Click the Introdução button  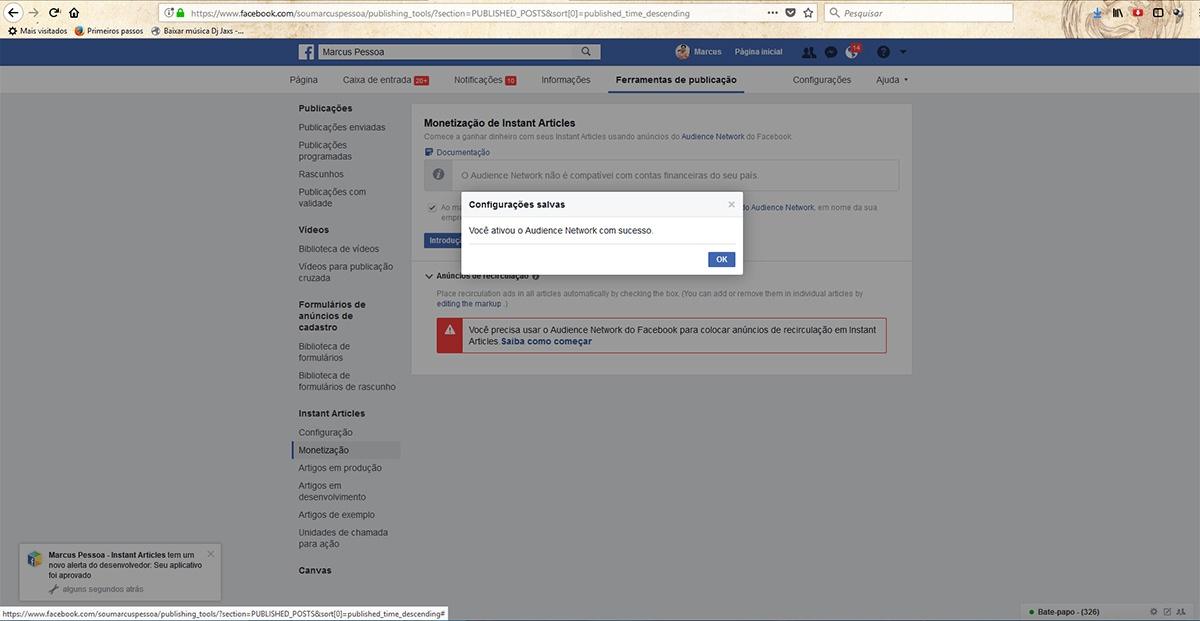click(x=442, y=240)
